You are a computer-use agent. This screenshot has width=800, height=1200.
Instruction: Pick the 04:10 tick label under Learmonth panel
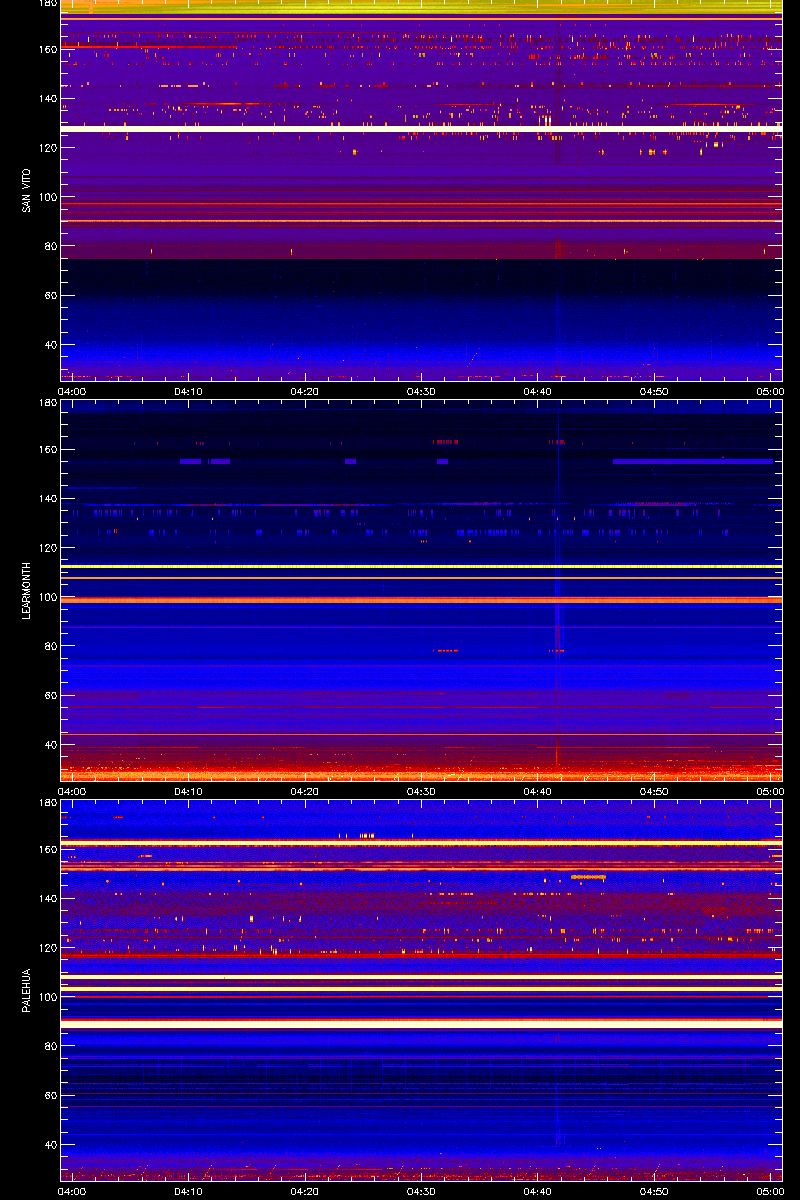[x=189, y=791]
